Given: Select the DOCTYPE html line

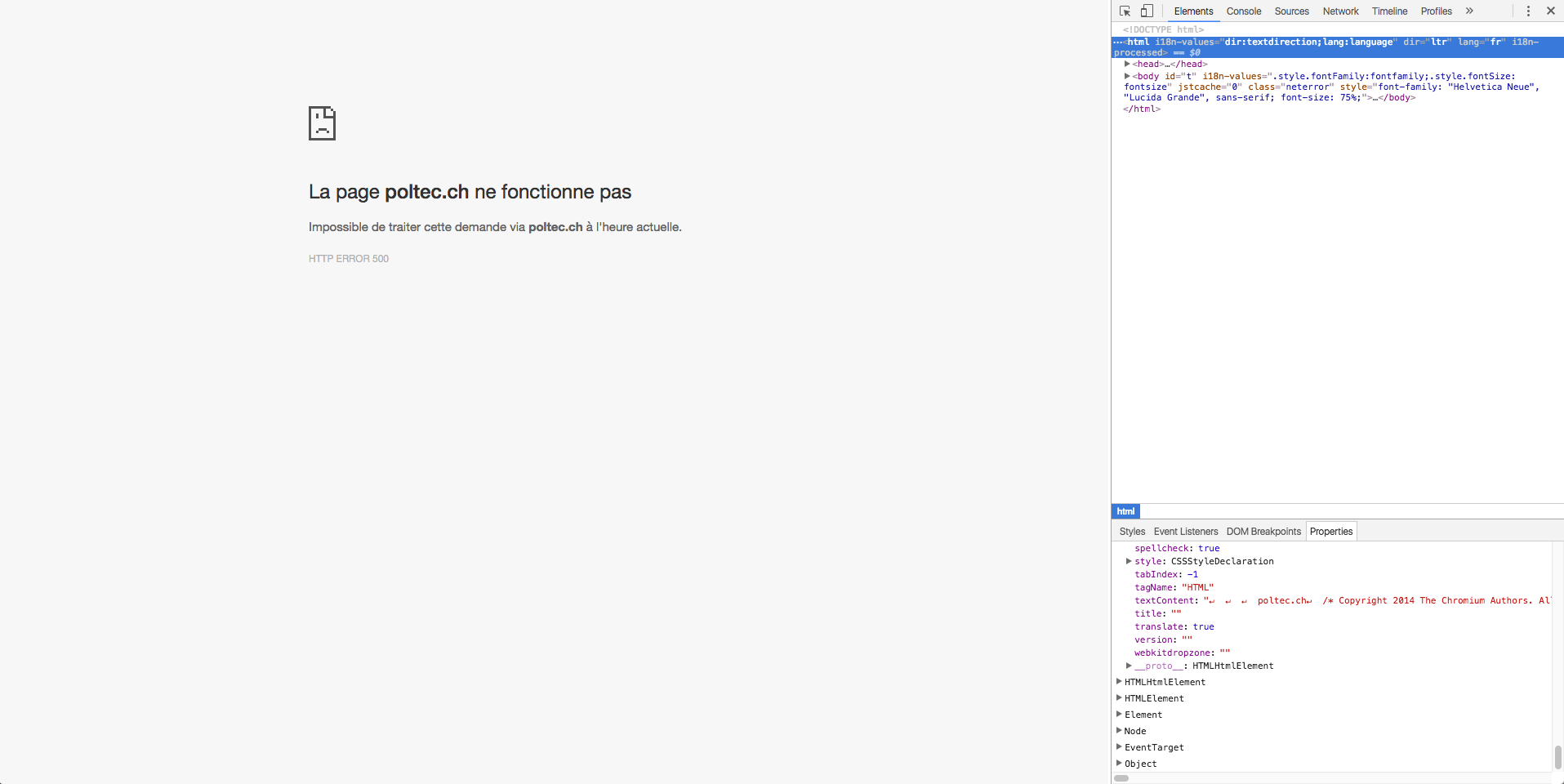Looking at the screenshot, I should tap(1163, 29).
